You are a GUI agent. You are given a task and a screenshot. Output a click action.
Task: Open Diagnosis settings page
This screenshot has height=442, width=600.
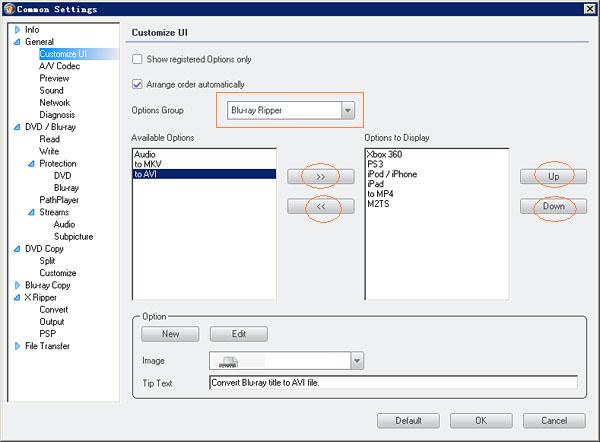pos(57,115)
